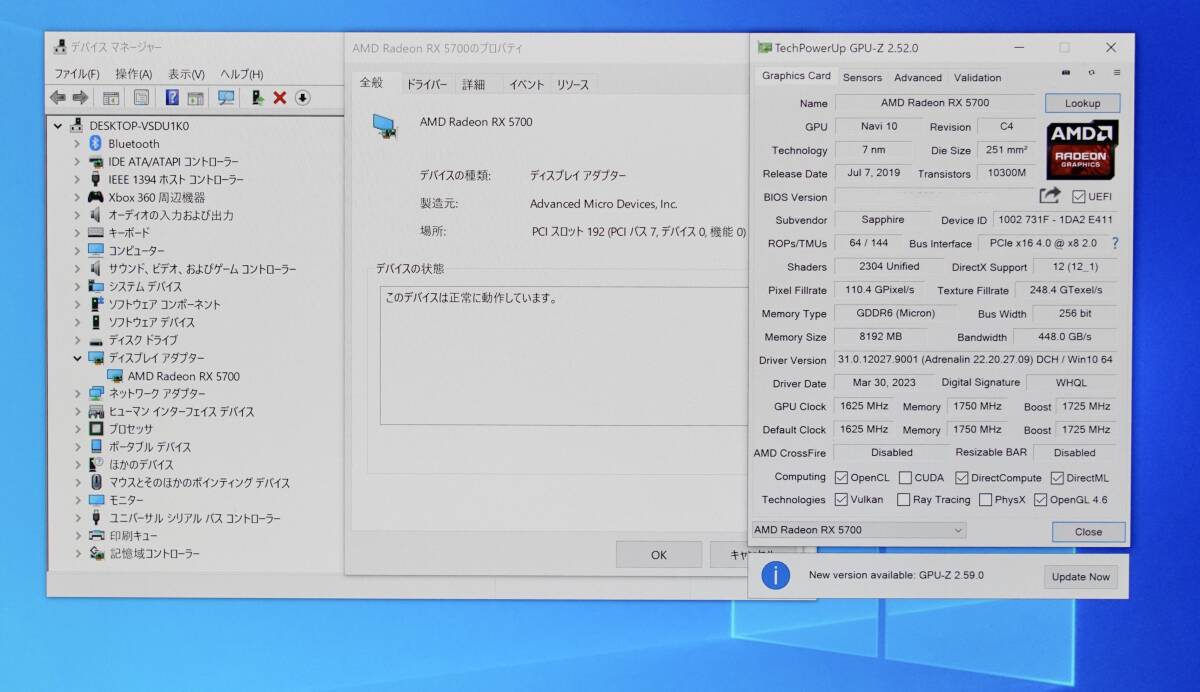Viewport: 1200px width, 692px height.
Task: Click the Close button in GPU-Z
Action: pos(1088,532)
